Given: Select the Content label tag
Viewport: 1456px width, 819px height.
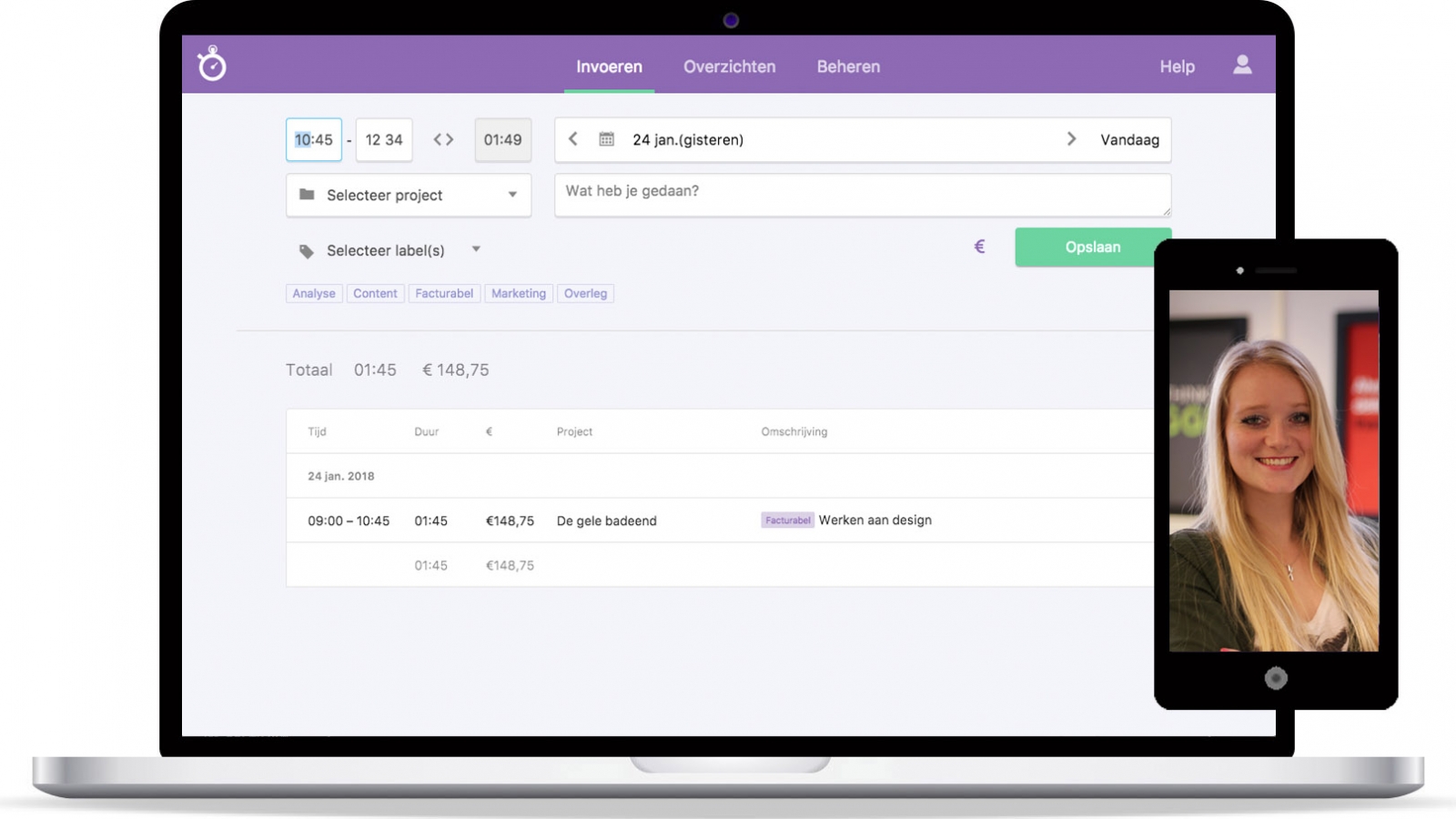Looking at the screenshot, I should (x=375, y=293).
